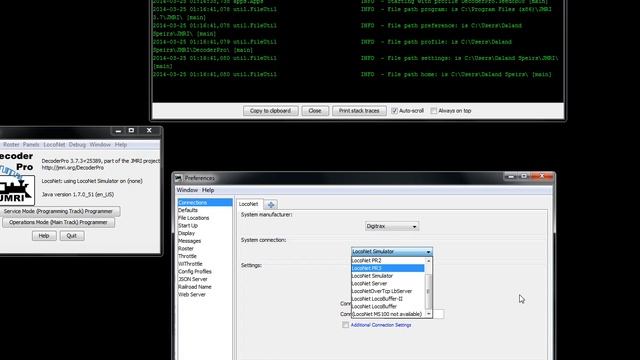
Task: Select Railroad Name in preferences list
Action: [x=205, y=287]
